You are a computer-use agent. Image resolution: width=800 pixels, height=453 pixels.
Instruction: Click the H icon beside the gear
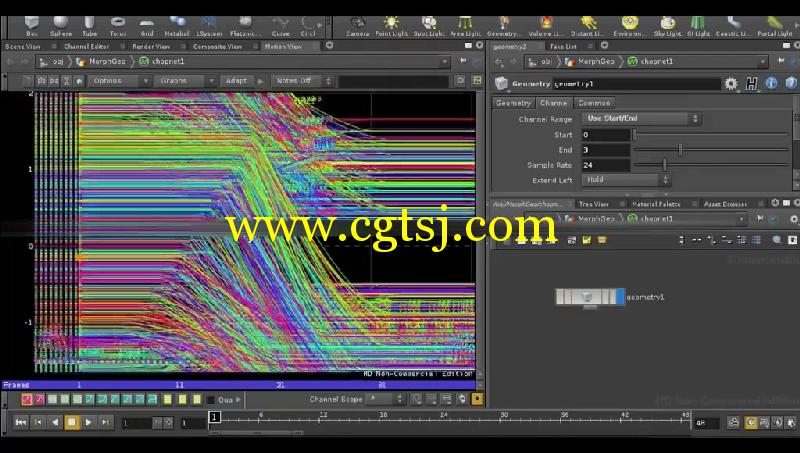(x=751, y=84)
